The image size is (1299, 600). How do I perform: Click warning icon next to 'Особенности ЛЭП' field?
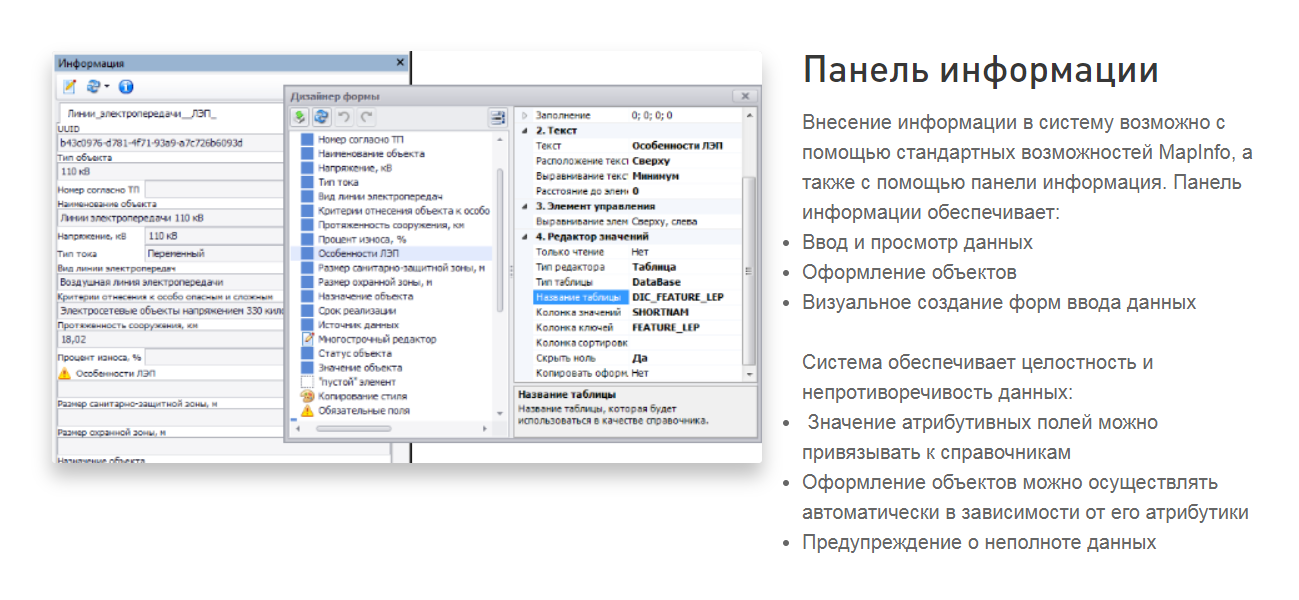[x=64, y=373]
